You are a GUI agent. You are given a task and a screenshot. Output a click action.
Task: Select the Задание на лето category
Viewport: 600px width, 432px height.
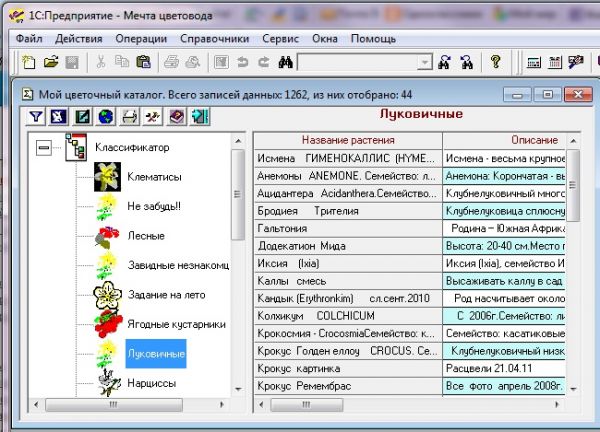coord(166,295)
